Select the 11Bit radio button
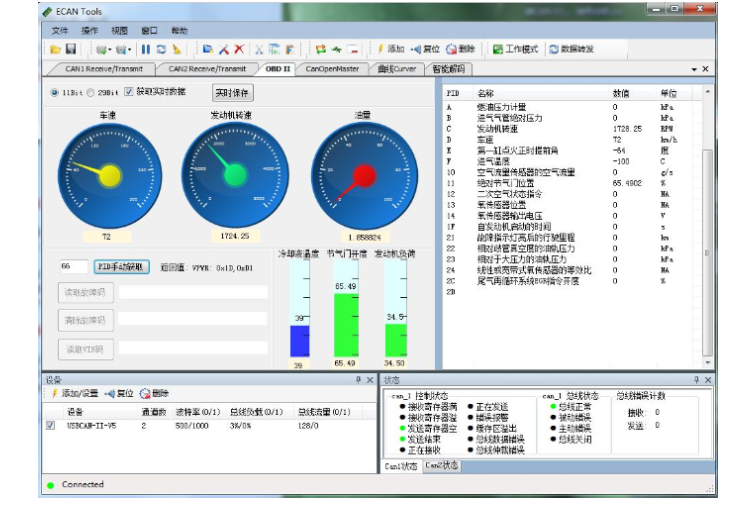The height and width of the screenshot is (507, 729). 55,92
